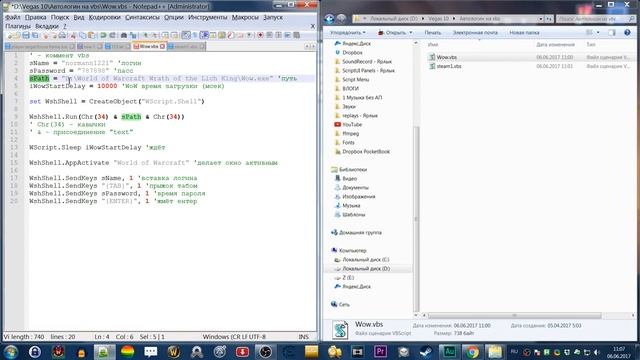Viewport: 640px width, 360px height.
Task: Open the Упорядочить dropdown in Explorer
Action: click(348, 32)
